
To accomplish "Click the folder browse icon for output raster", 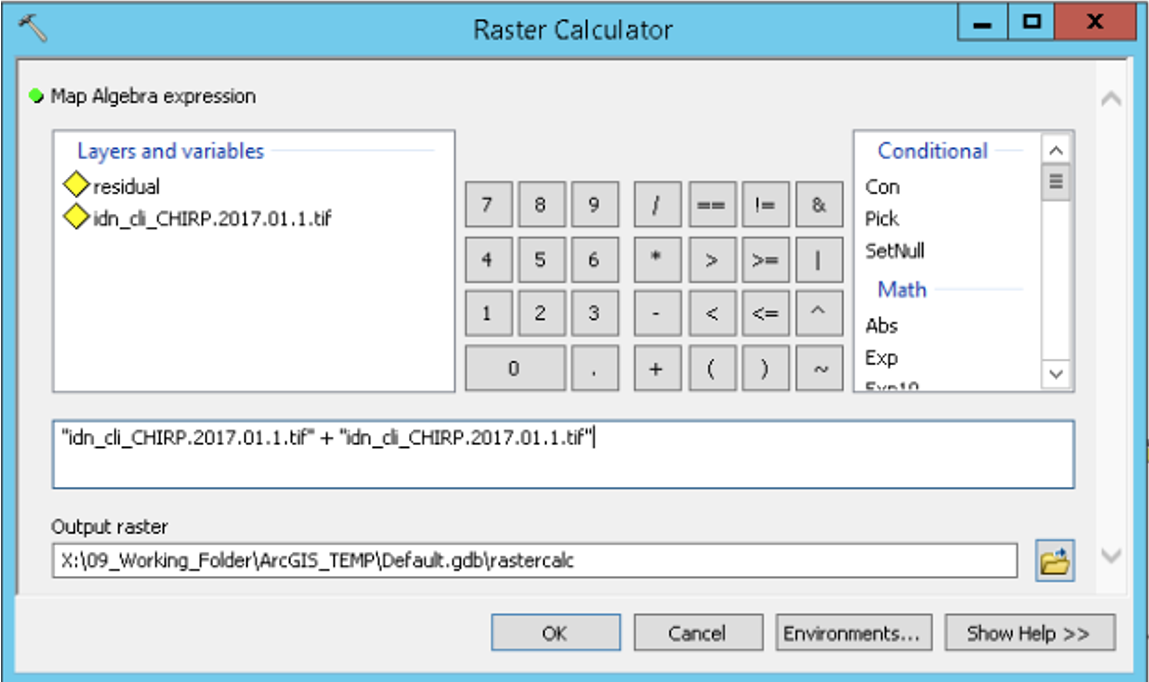I will click(1054, 562).
